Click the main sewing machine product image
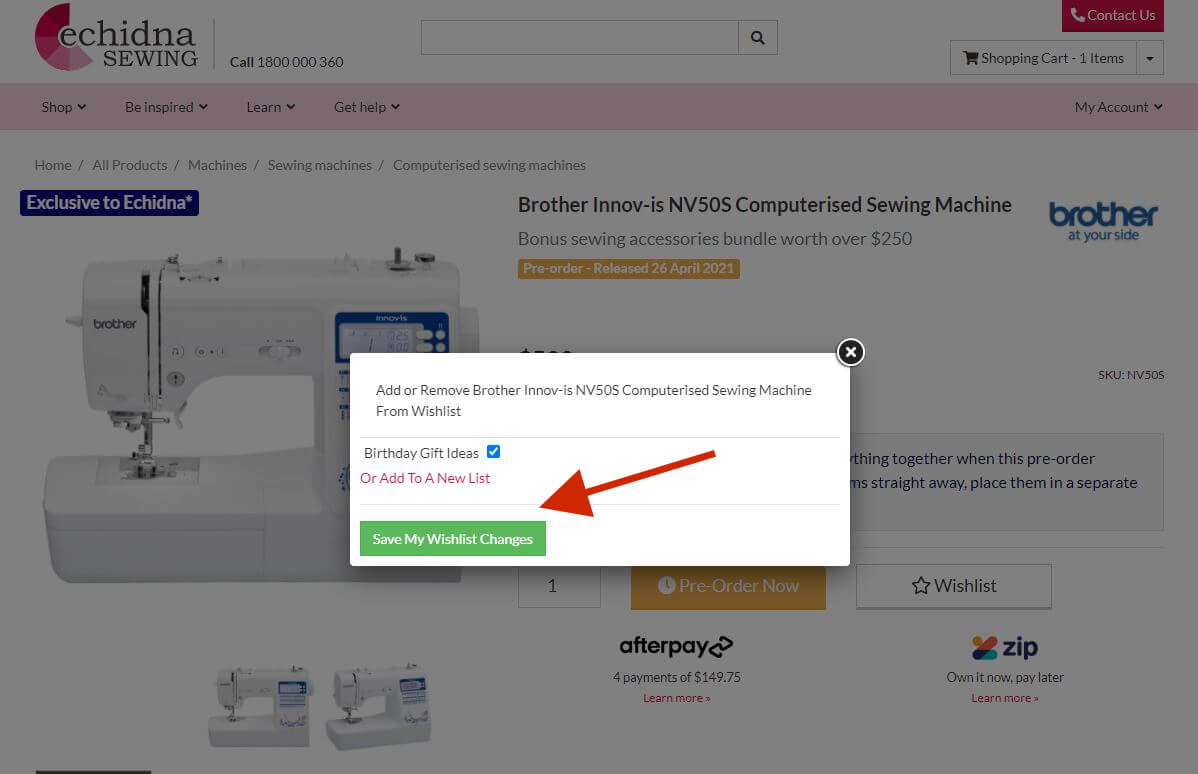This screenshot has width=1198, height=774. (260, 416)
